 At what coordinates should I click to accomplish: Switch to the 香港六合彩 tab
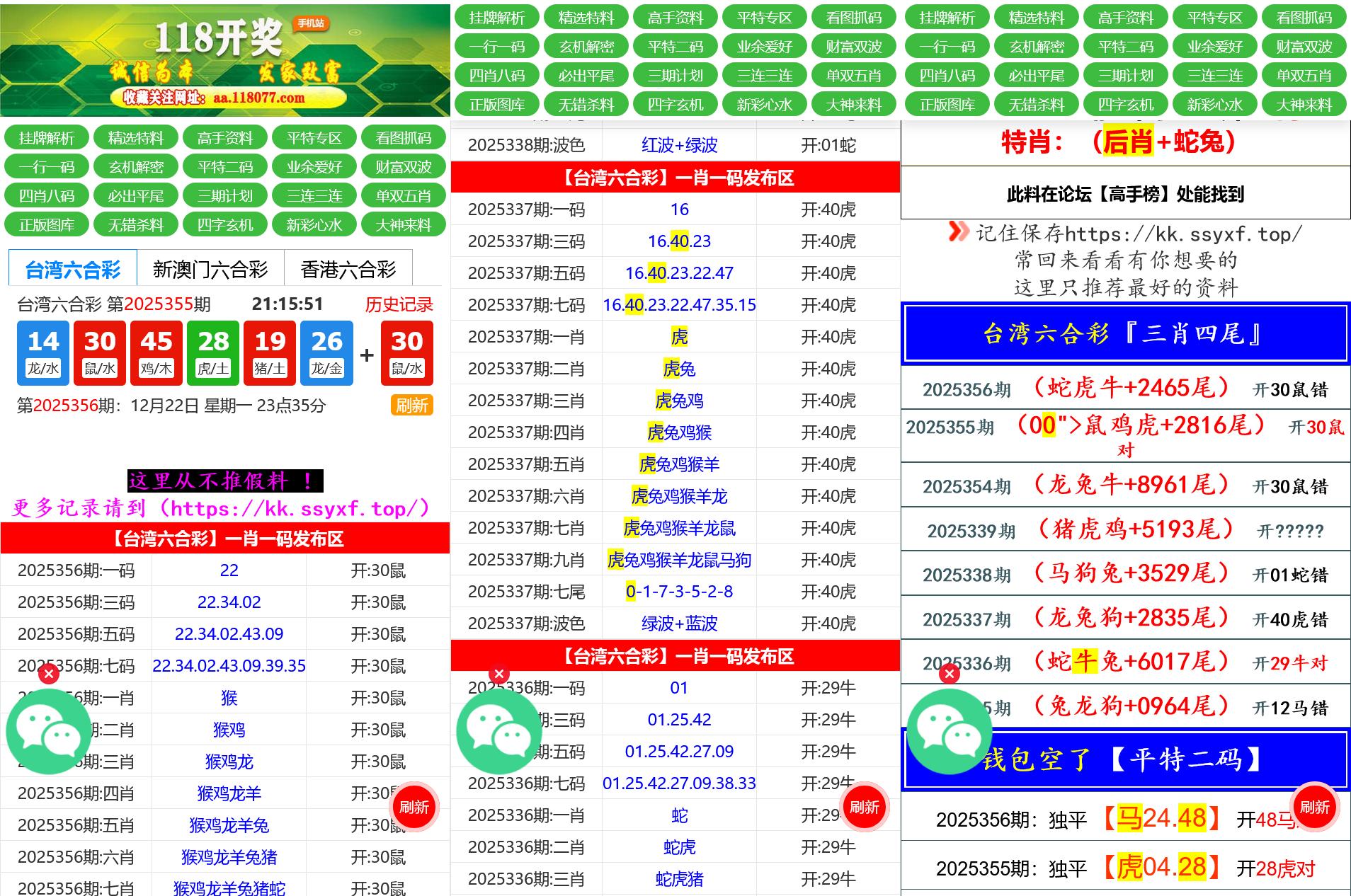tap(347, 268)
